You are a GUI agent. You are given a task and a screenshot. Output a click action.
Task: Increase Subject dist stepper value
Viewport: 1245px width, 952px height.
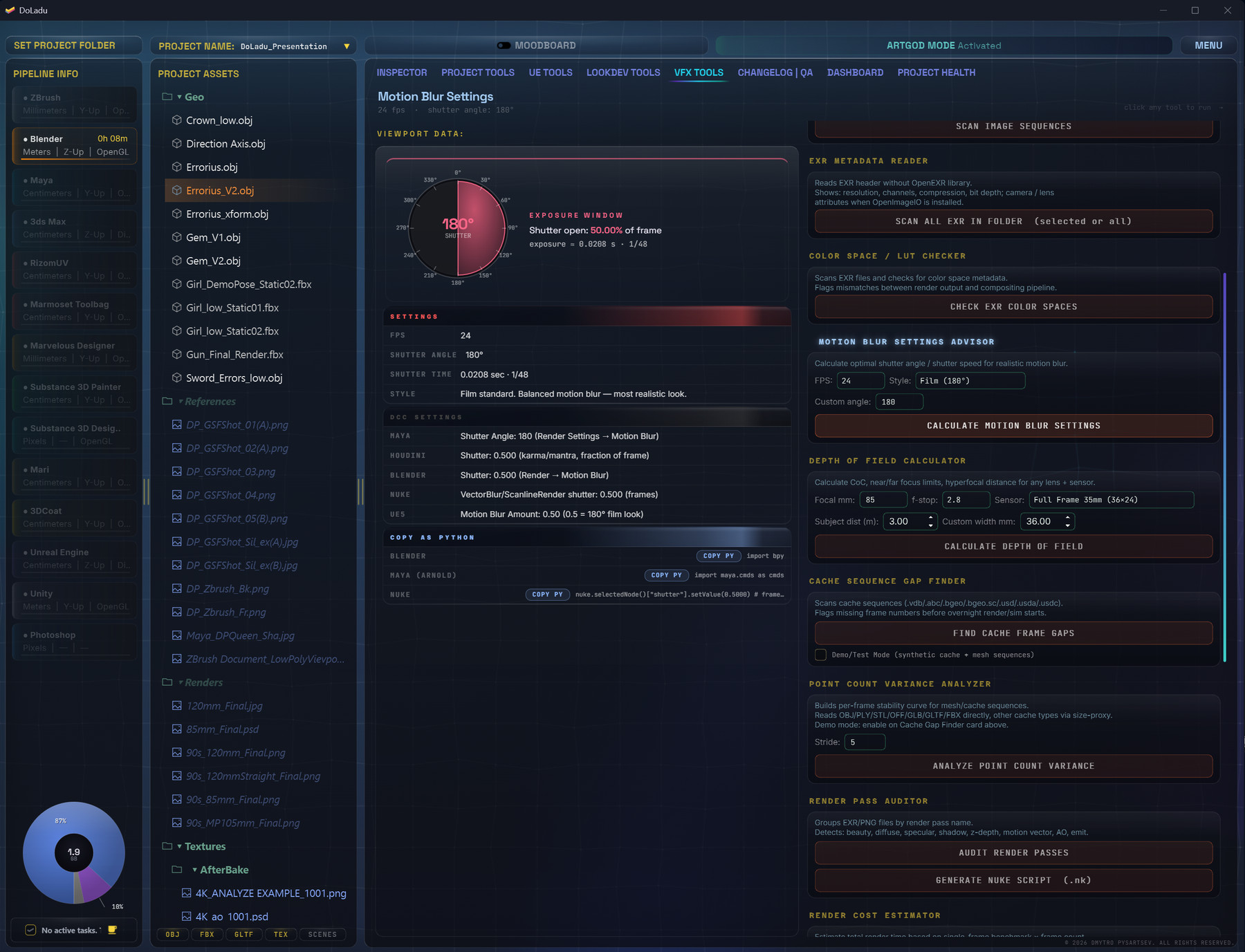(x=930, y=517)
